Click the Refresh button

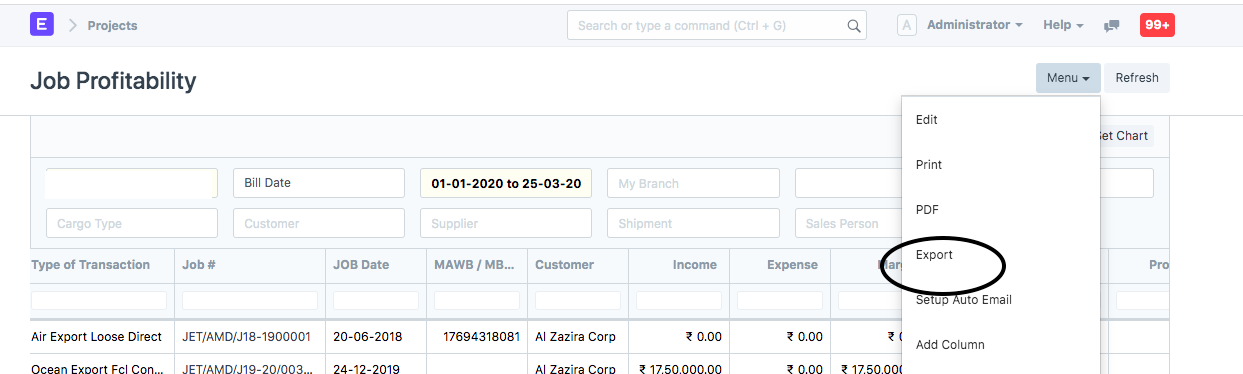pos(1137,78)
